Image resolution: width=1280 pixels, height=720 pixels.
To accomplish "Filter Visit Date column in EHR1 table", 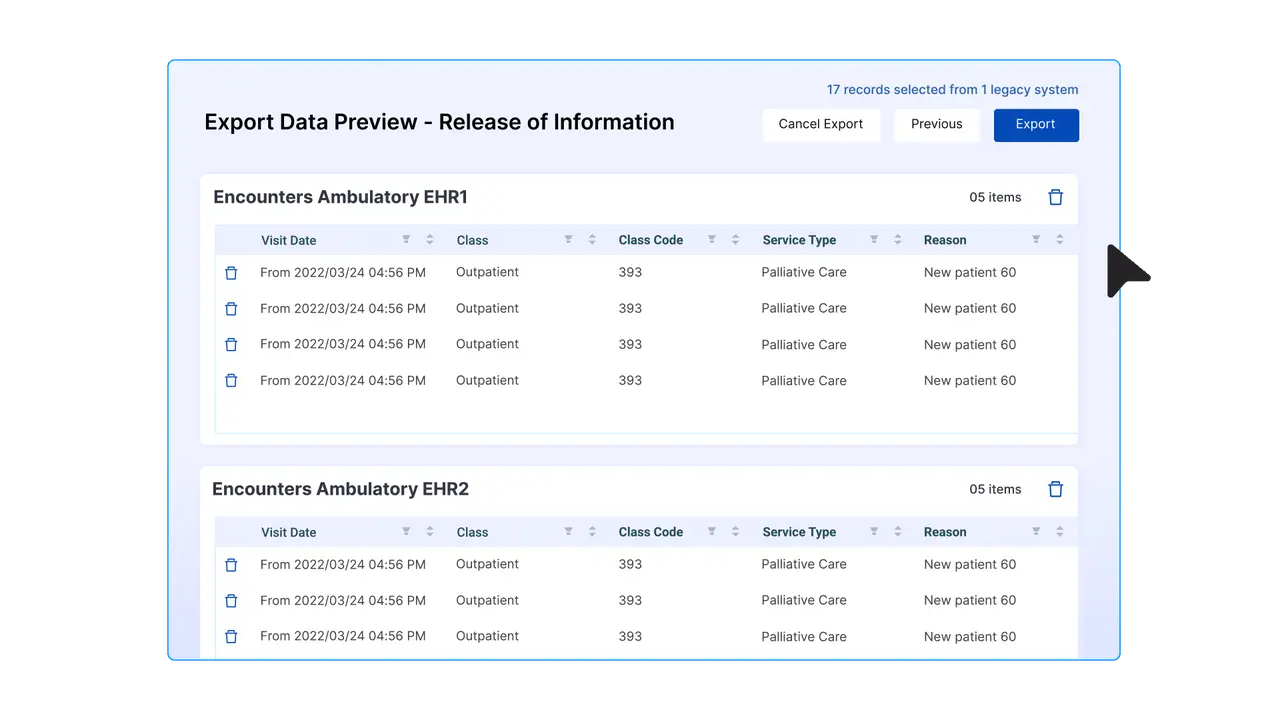I will coord(406,240).
